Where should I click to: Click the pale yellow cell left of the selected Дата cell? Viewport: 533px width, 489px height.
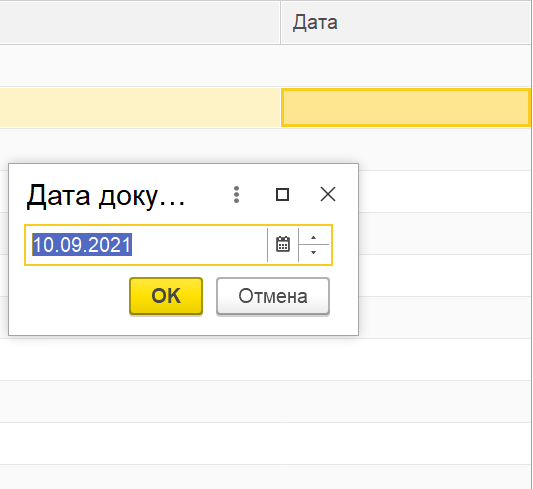140,107
